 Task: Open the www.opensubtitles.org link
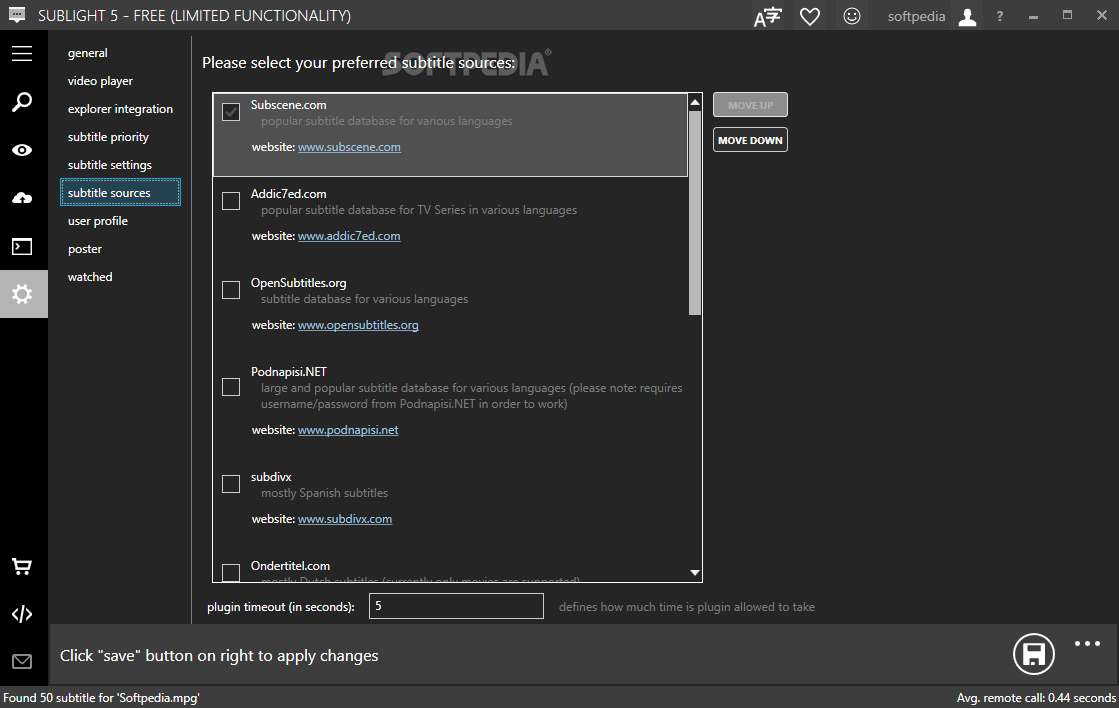click(358, 325)
